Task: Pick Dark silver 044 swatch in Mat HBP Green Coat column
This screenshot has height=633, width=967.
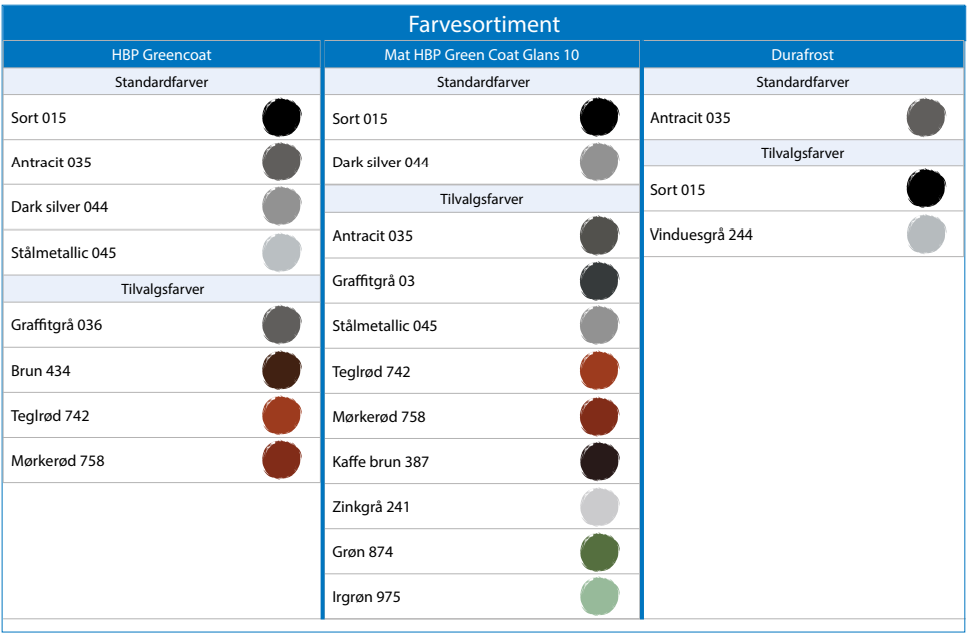Action: [x=599, y=162]
